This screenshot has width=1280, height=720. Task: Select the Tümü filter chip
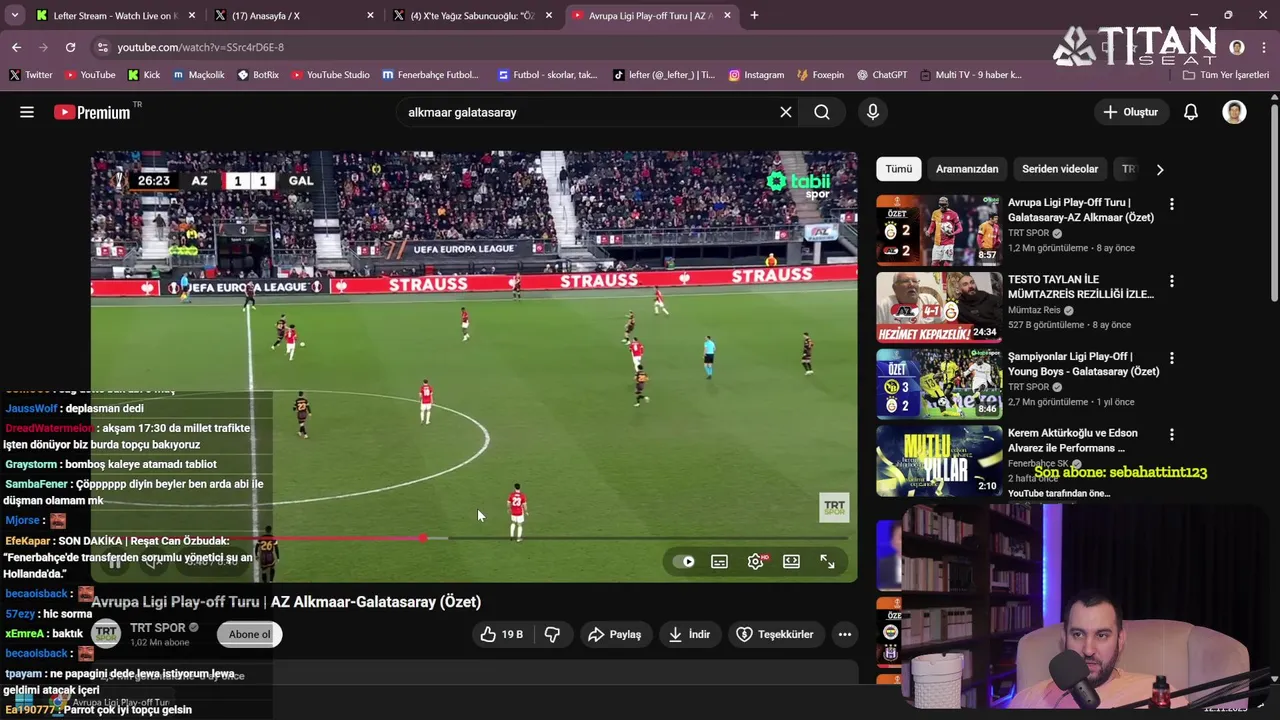pos(898,169)
